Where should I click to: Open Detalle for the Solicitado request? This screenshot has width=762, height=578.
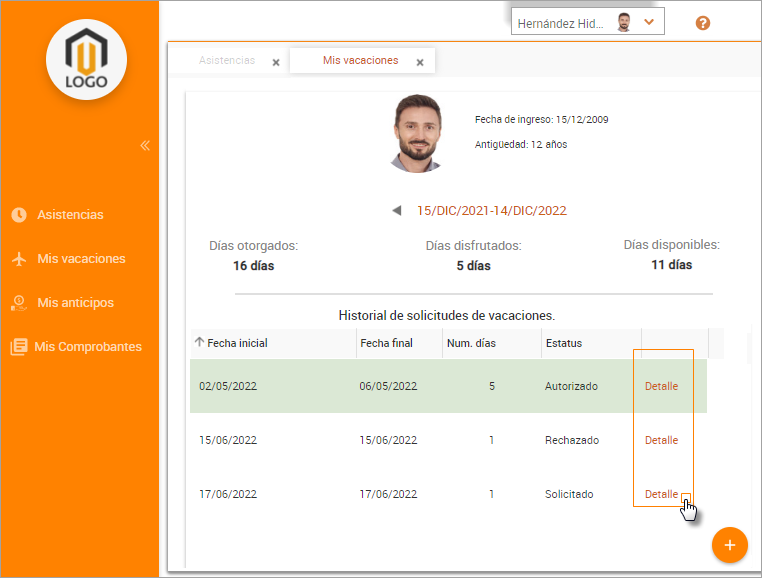tap(661, 494)
